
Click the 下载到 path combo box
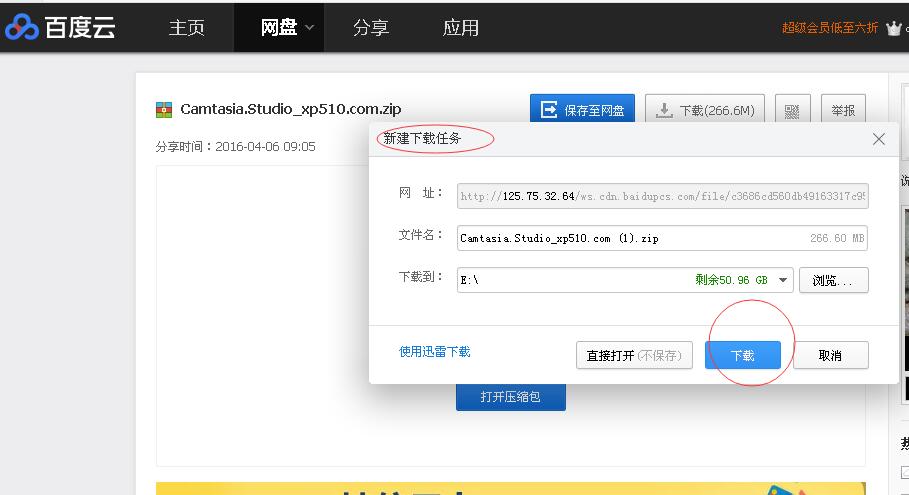(x=625, y=280)
